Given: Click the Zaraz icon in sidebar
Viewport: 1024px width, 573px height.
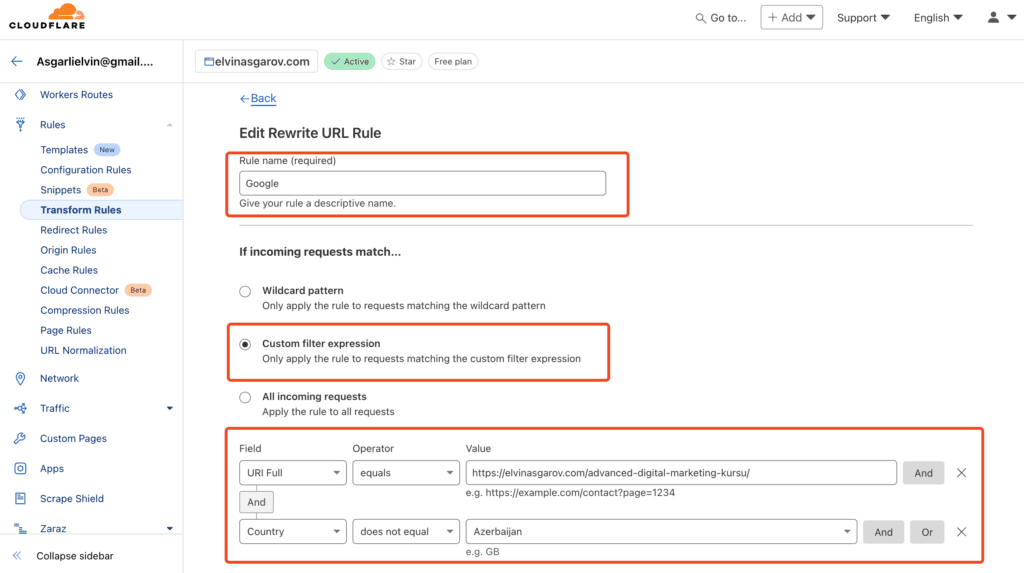Looking at the screenshot, I should click(20, 528).
